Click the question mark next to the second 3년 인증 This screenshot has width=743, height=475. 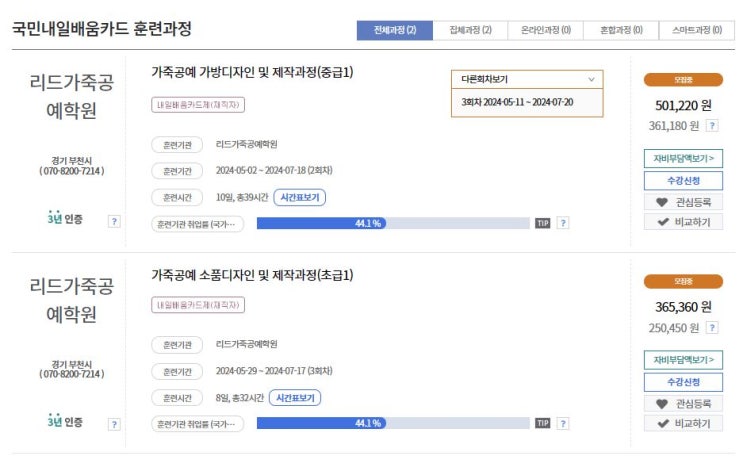(x=114, y=423)
